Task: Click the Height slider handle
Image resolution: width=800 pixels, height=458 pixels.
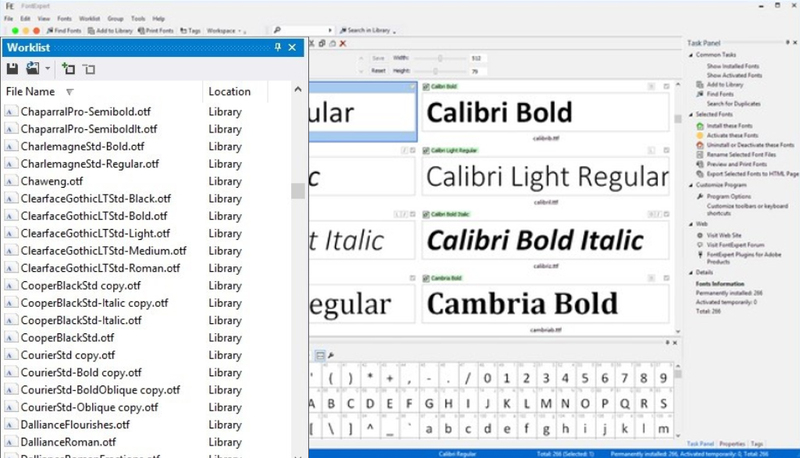Action: click(435, 71)
